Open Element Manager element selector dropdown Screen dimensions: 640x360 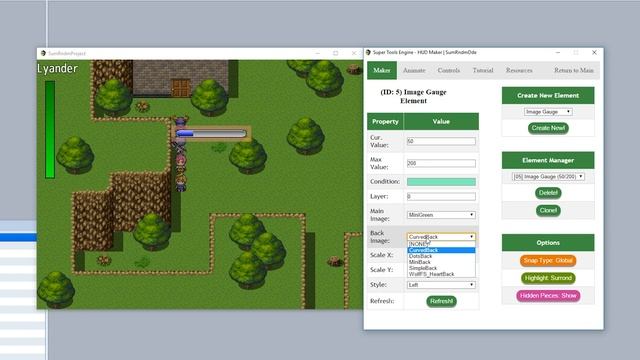(x=548, y=177)
